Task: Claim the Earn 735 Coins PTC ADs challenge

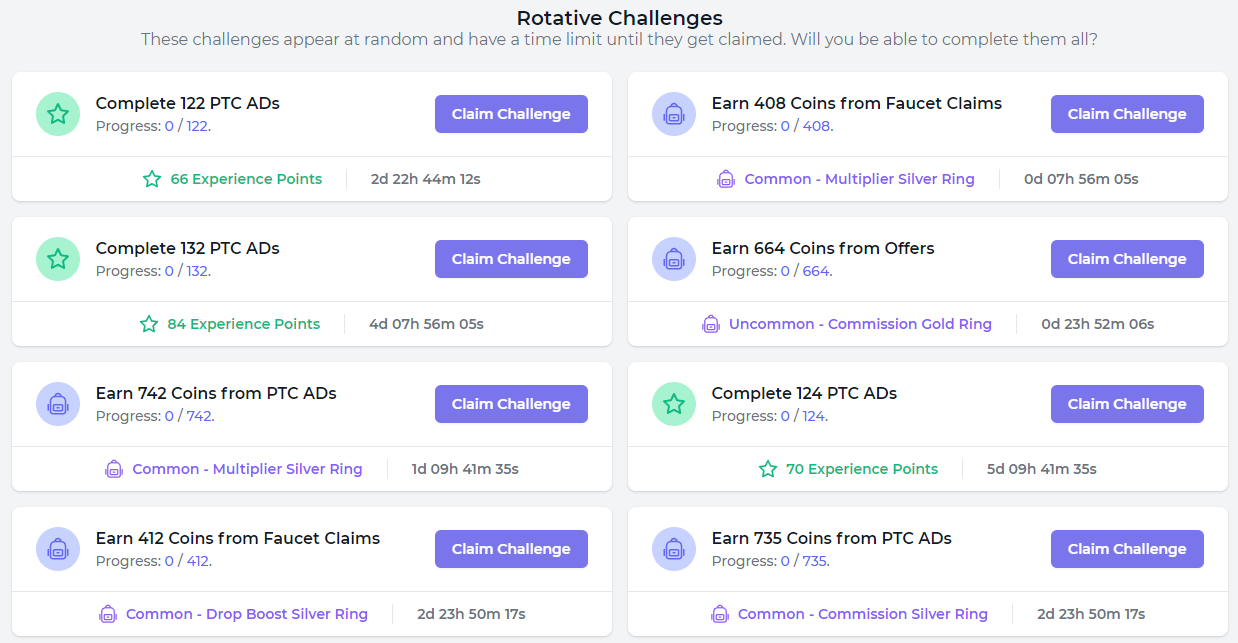Action: [1127, 549]
